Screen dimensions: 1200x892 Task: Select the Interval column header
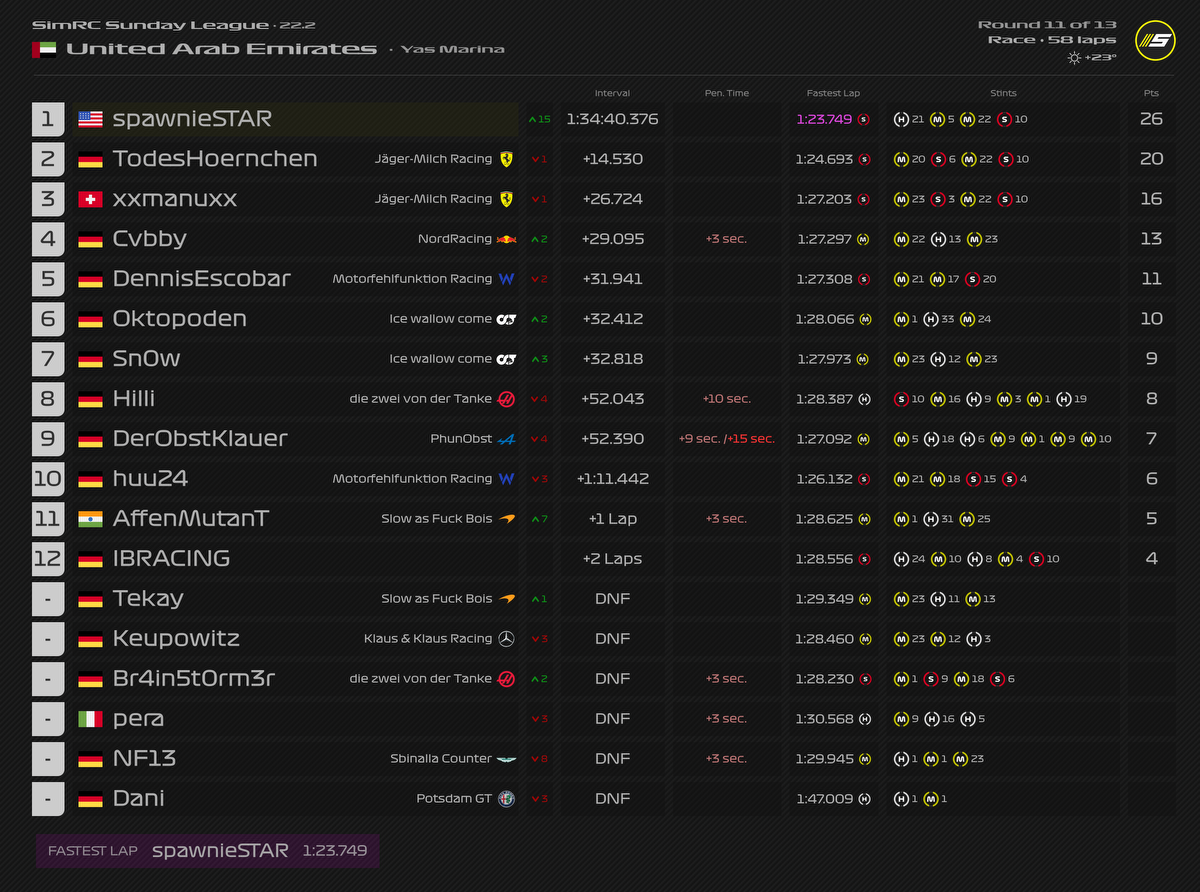click(612, 93)
